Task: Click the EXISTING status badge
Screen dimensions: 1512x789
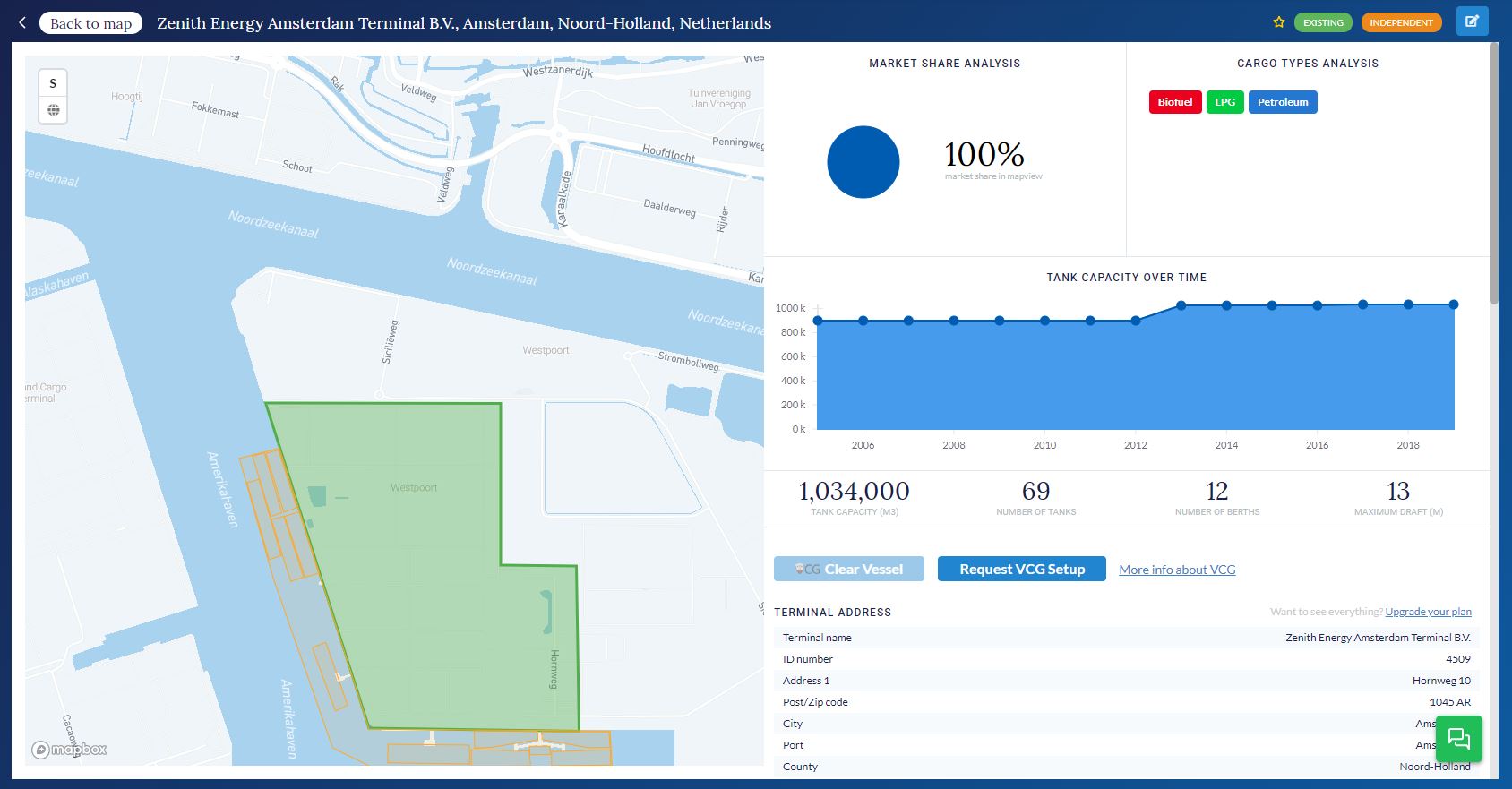Action: coord(1323,22)
